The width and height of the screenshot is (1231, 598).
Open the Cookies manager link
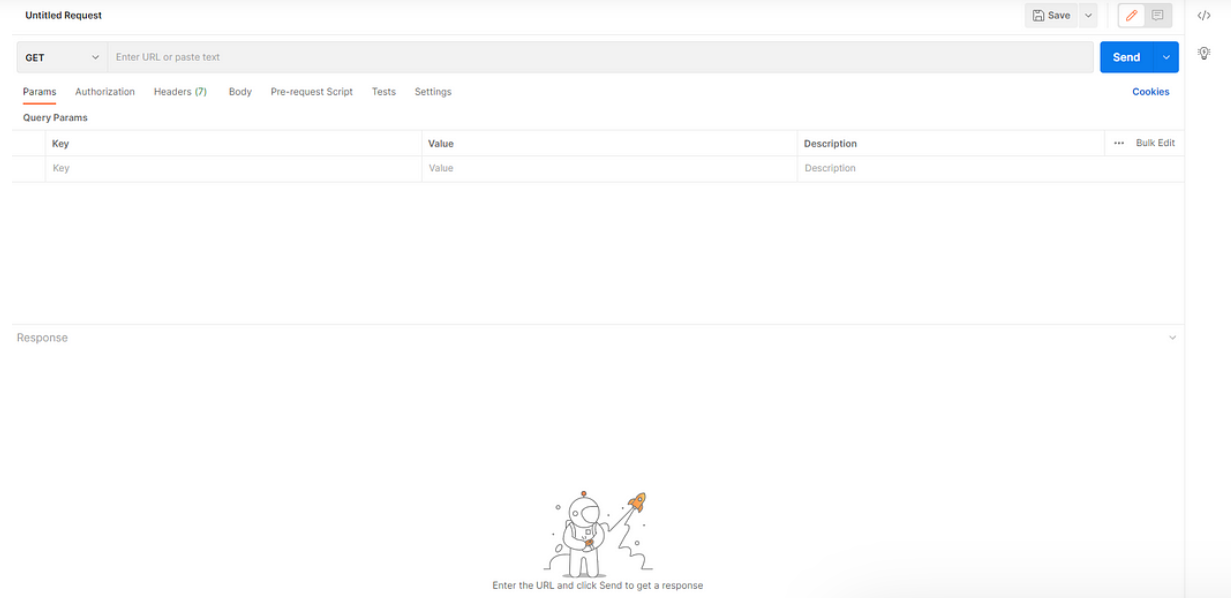pos(1150,91)
